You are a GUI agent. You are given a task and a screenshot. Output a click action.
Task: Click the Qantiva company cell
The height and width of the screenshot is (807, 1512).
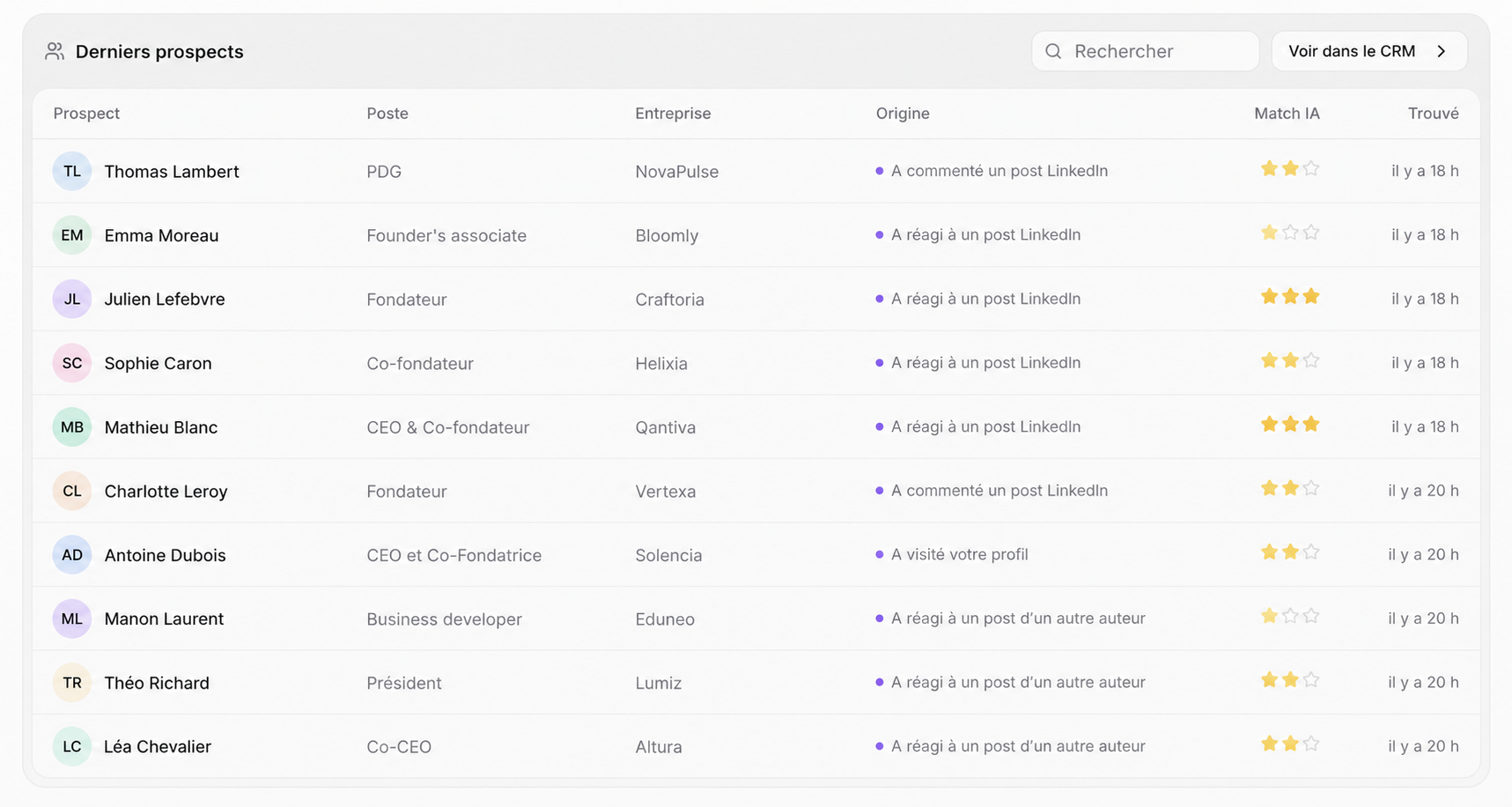pyautogui.click(x=665, y=427)
